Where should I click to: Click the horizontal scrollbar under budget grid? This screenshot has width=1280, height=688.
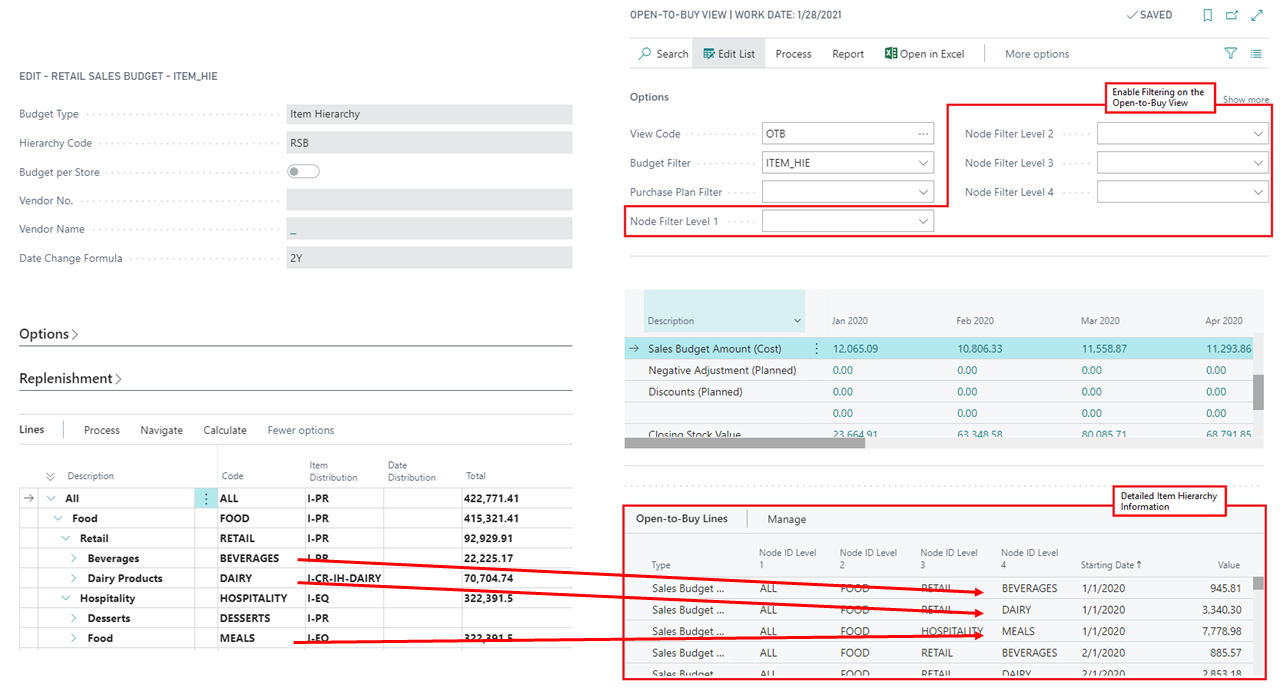(x=745, y=442)
